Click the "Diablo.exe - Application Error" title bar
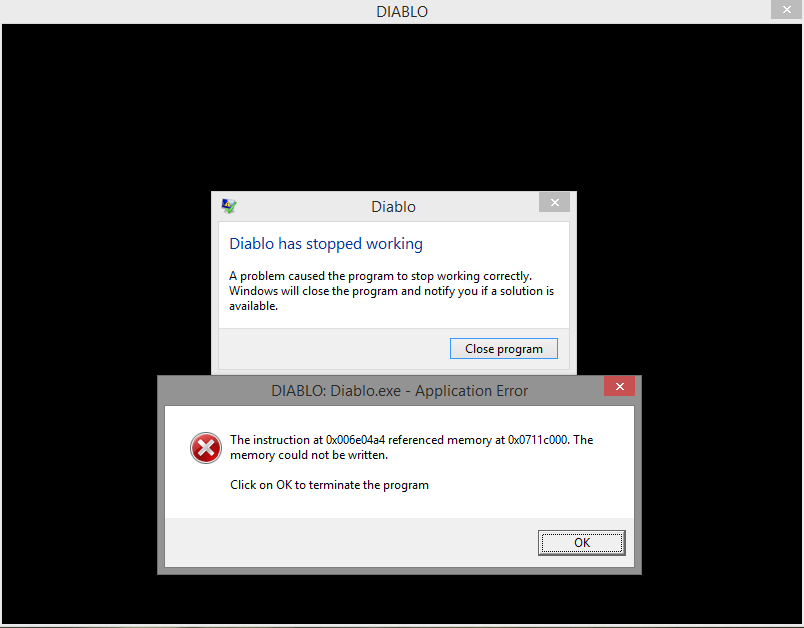This screenshot has height=628, width=804. 399,391
